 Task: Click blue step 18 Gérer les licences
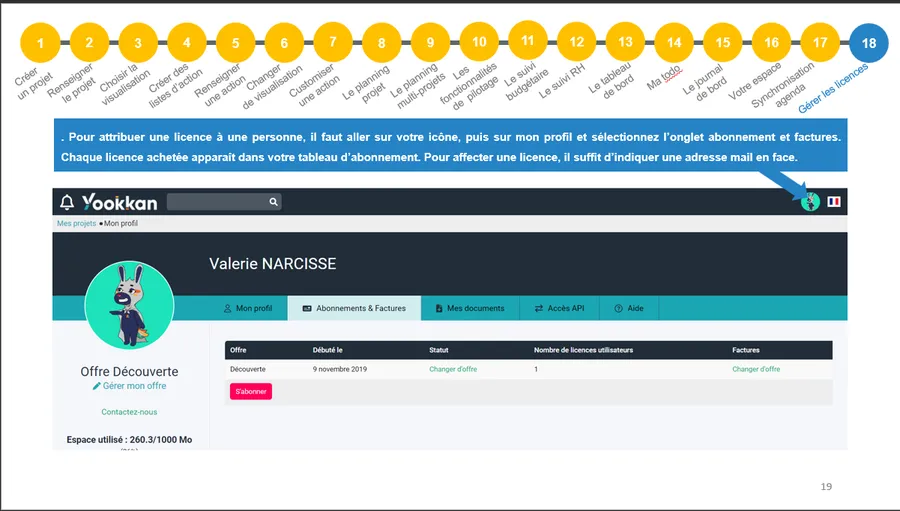pyautogui.click(x=869, y=43)
